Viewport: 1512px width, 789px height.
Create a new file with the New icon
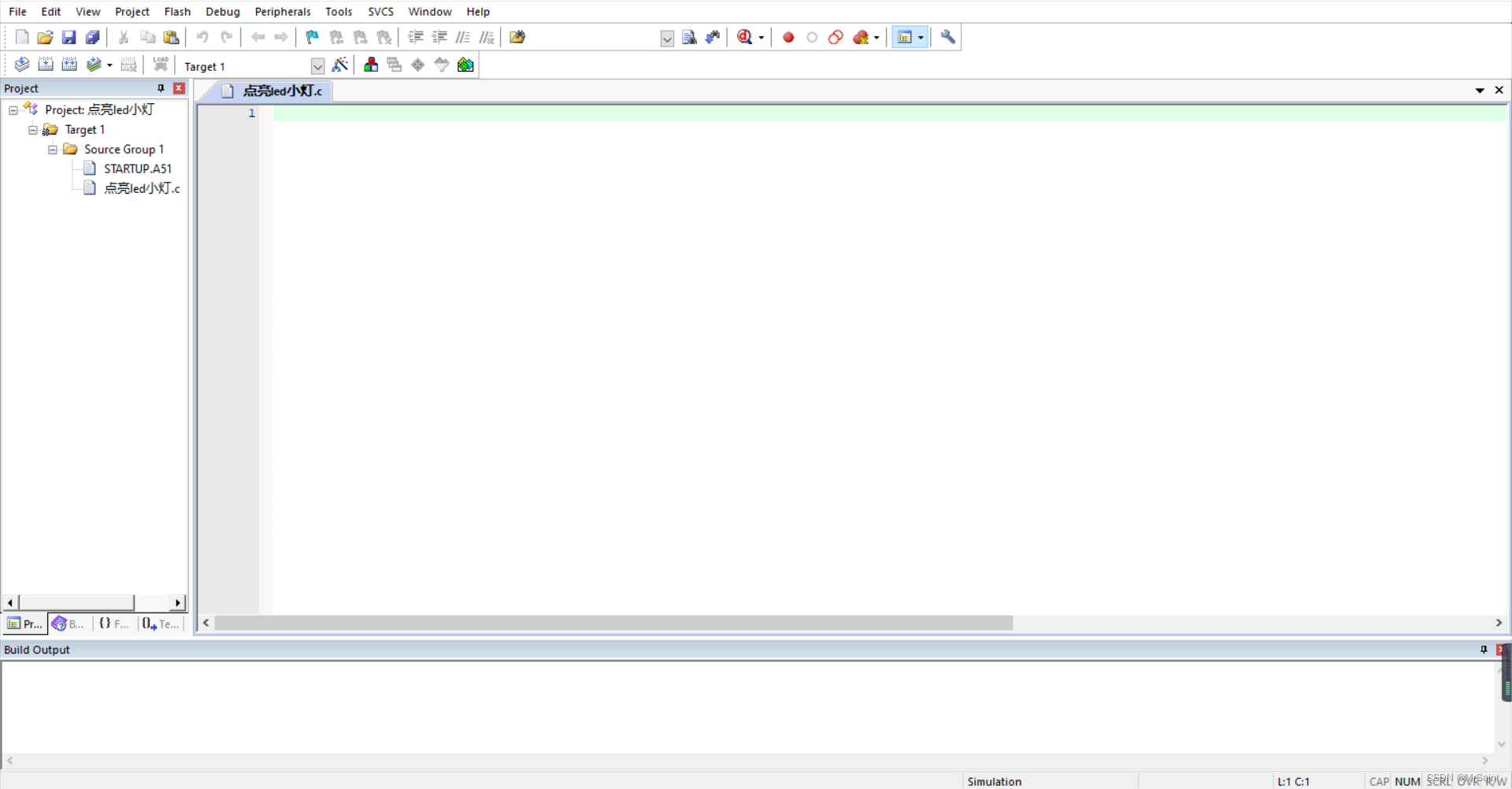point(22,37)
